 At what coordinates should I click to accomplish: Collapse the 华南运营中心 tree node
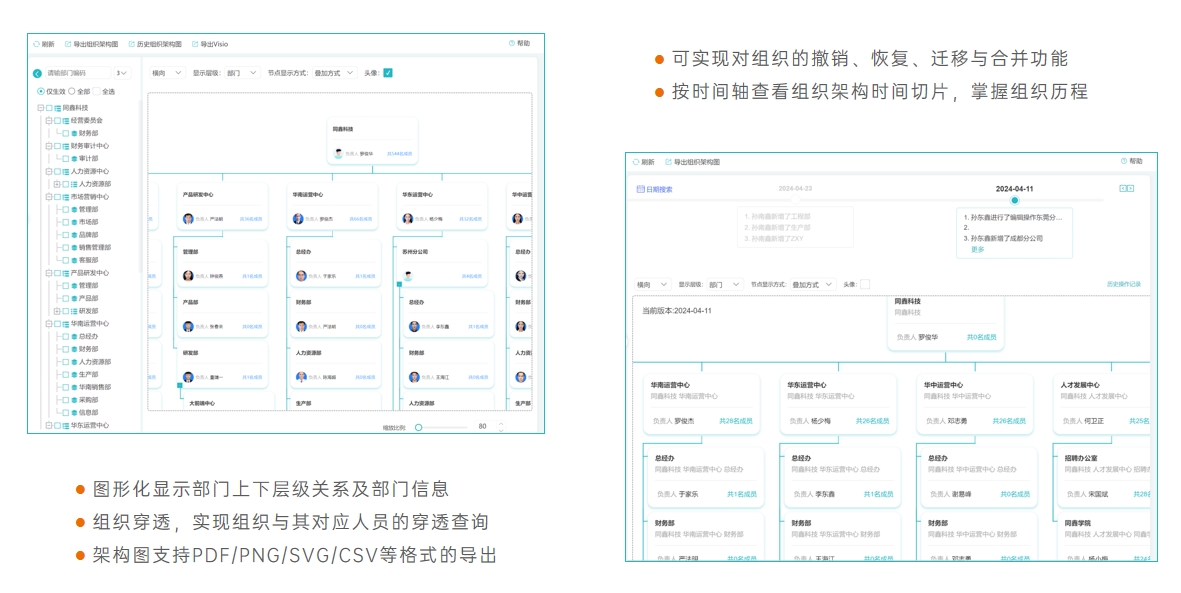(49, 323)
